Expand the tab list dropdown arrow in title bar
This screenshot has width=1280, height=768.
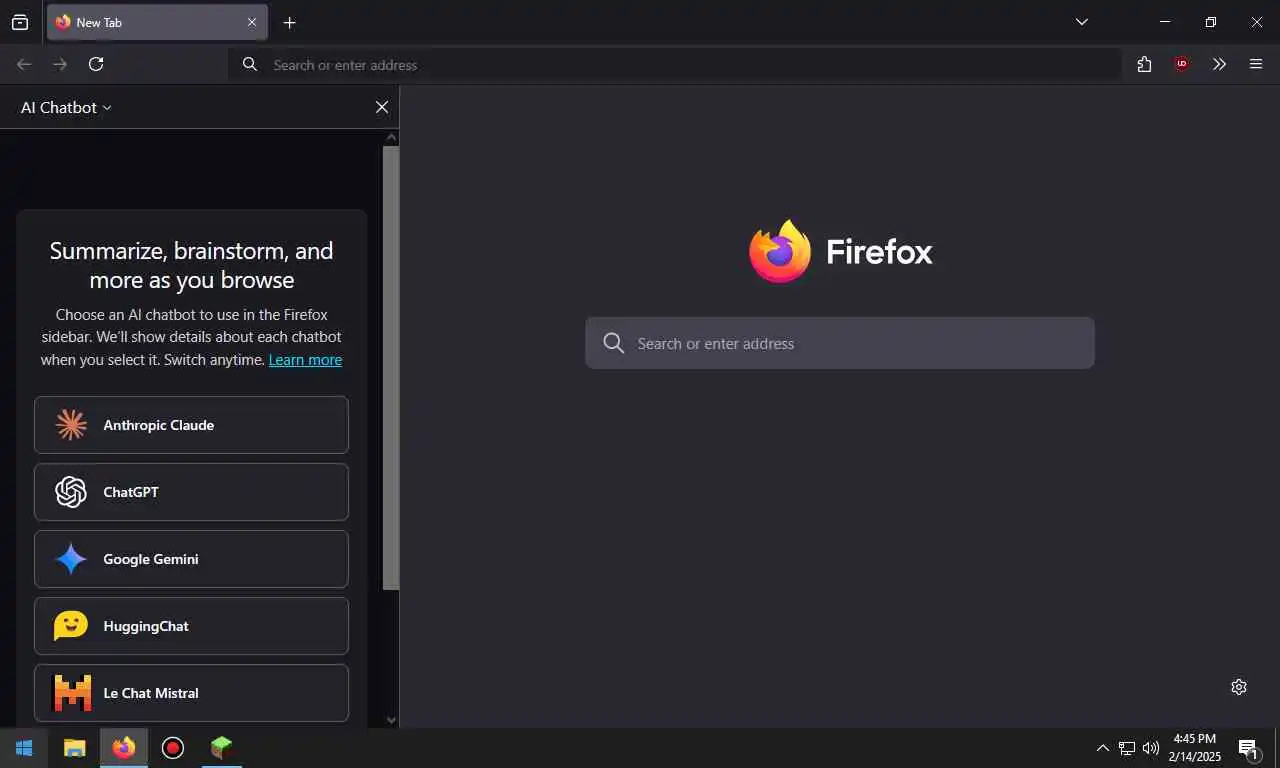[1081, 22]
